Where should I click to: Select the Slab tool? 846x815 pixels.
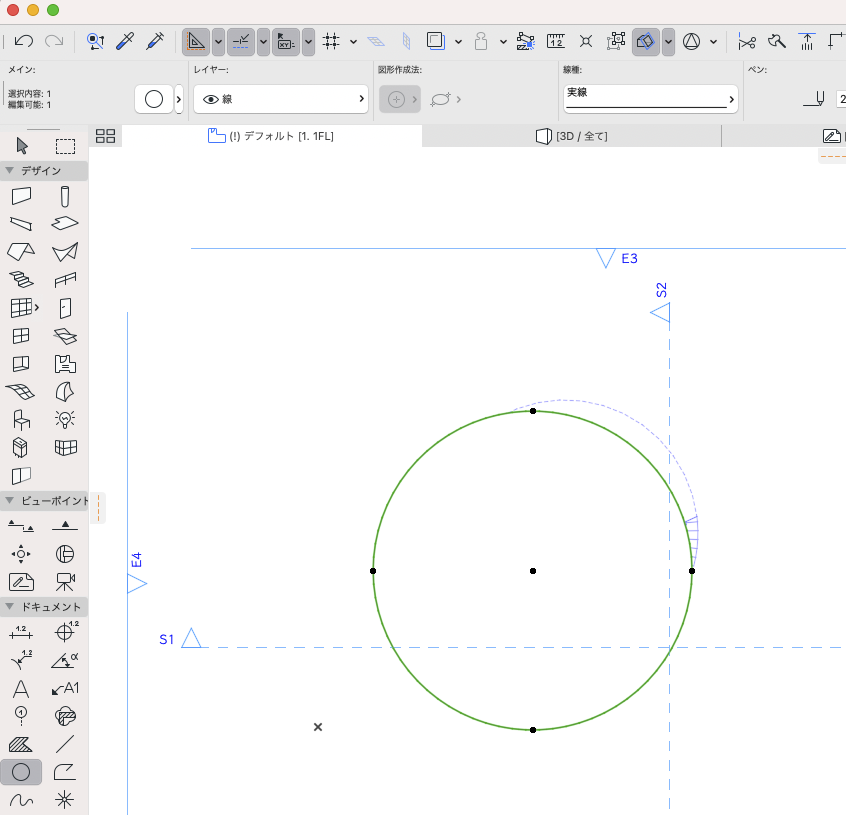[x=65, y=223]
